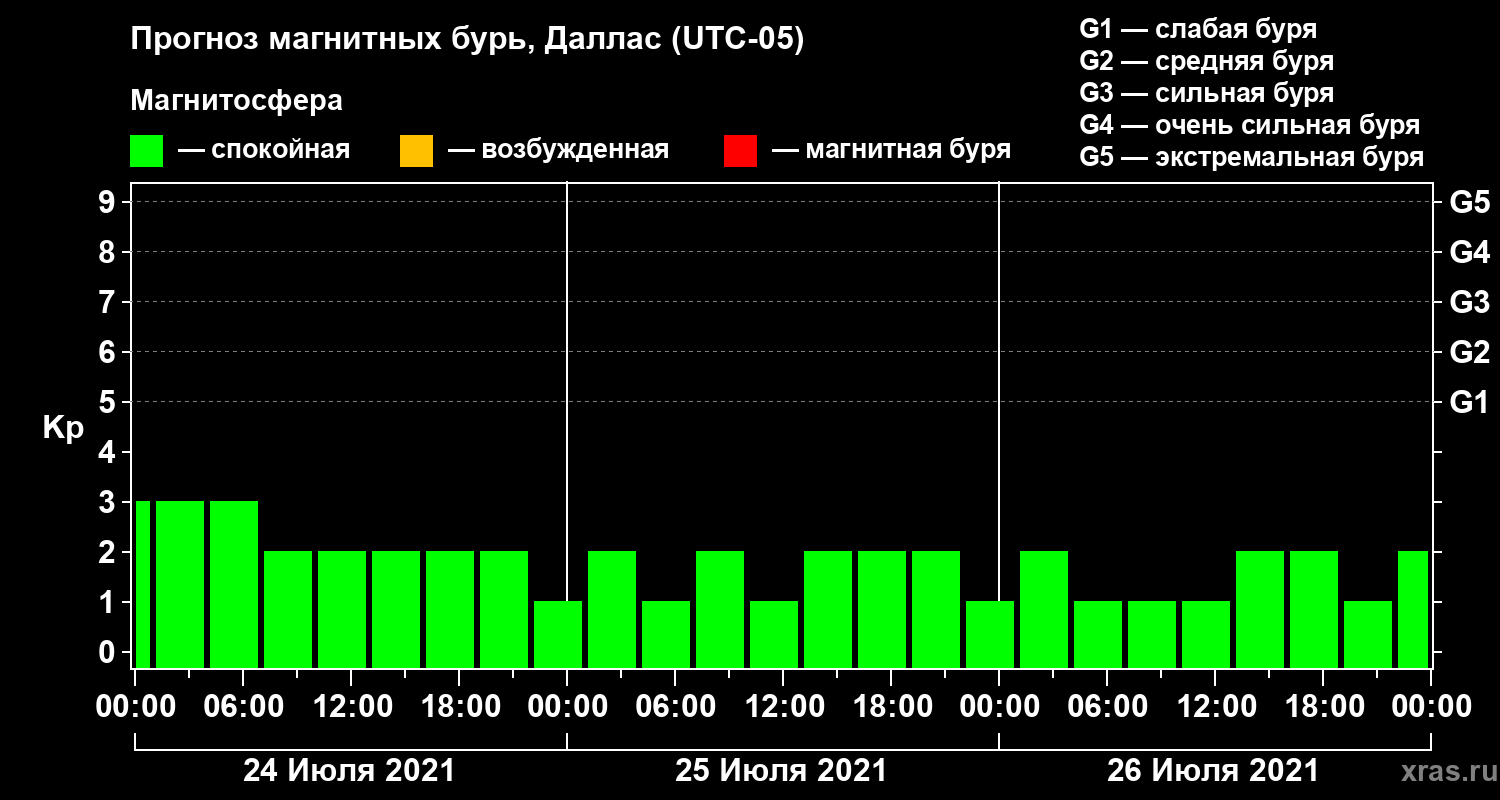Click the Kp 1 bar for 26 Июля 19:00–22:00

coord(1368,634)
